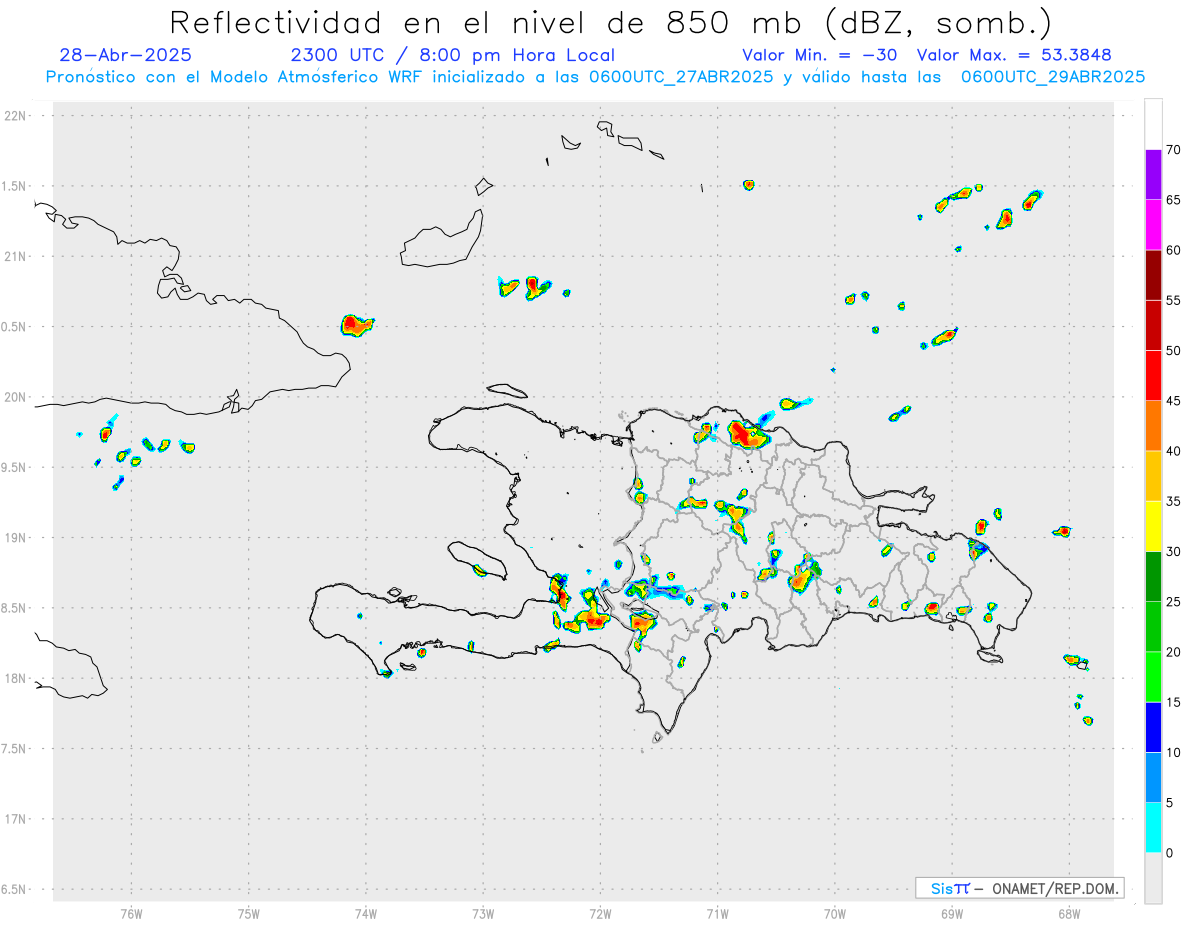Click the colorbar label '55'

(1174, 300)
